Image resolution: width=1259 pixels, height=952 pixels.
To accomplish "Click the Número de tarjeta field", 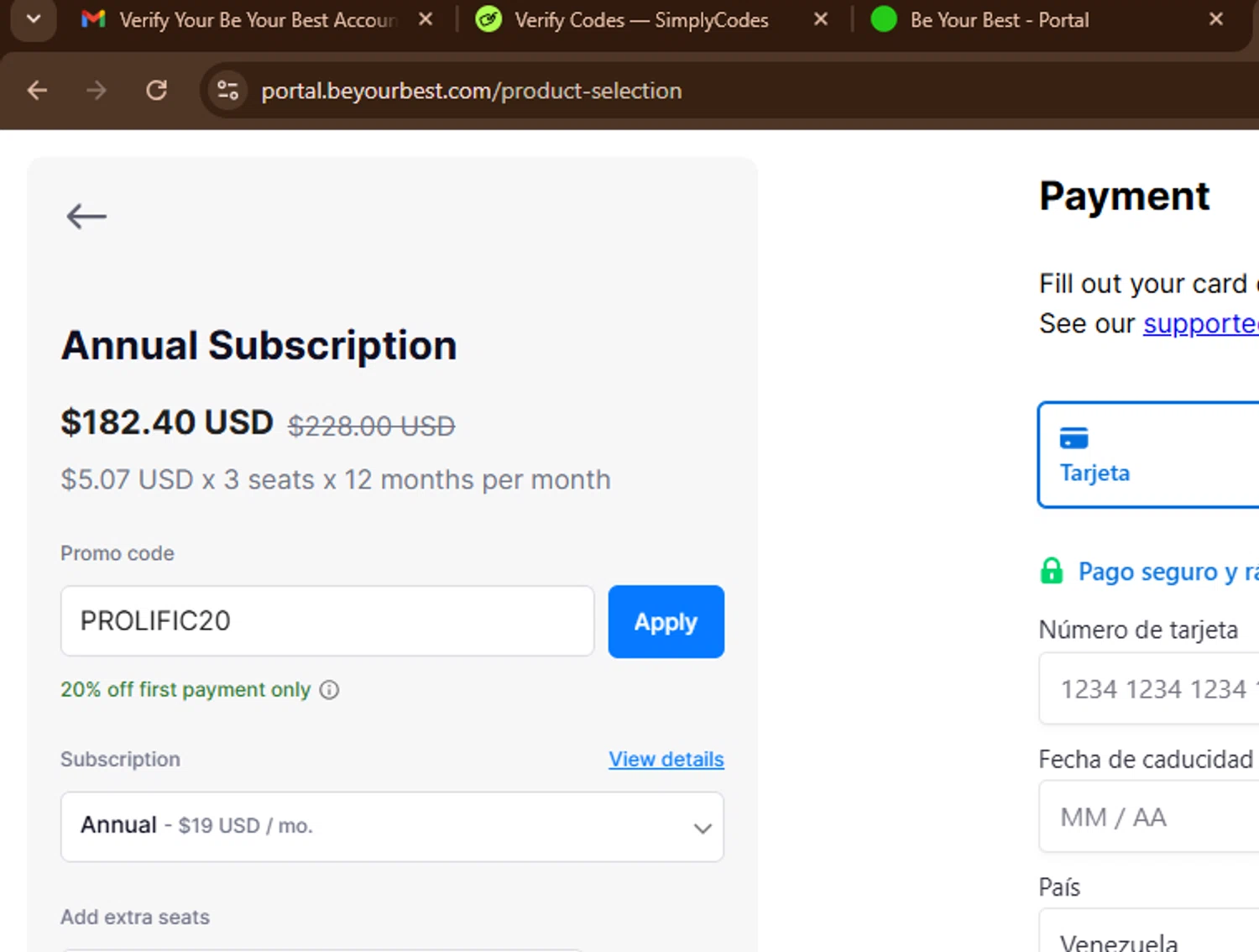I will pyautogui.click(x=1149, y=689).
